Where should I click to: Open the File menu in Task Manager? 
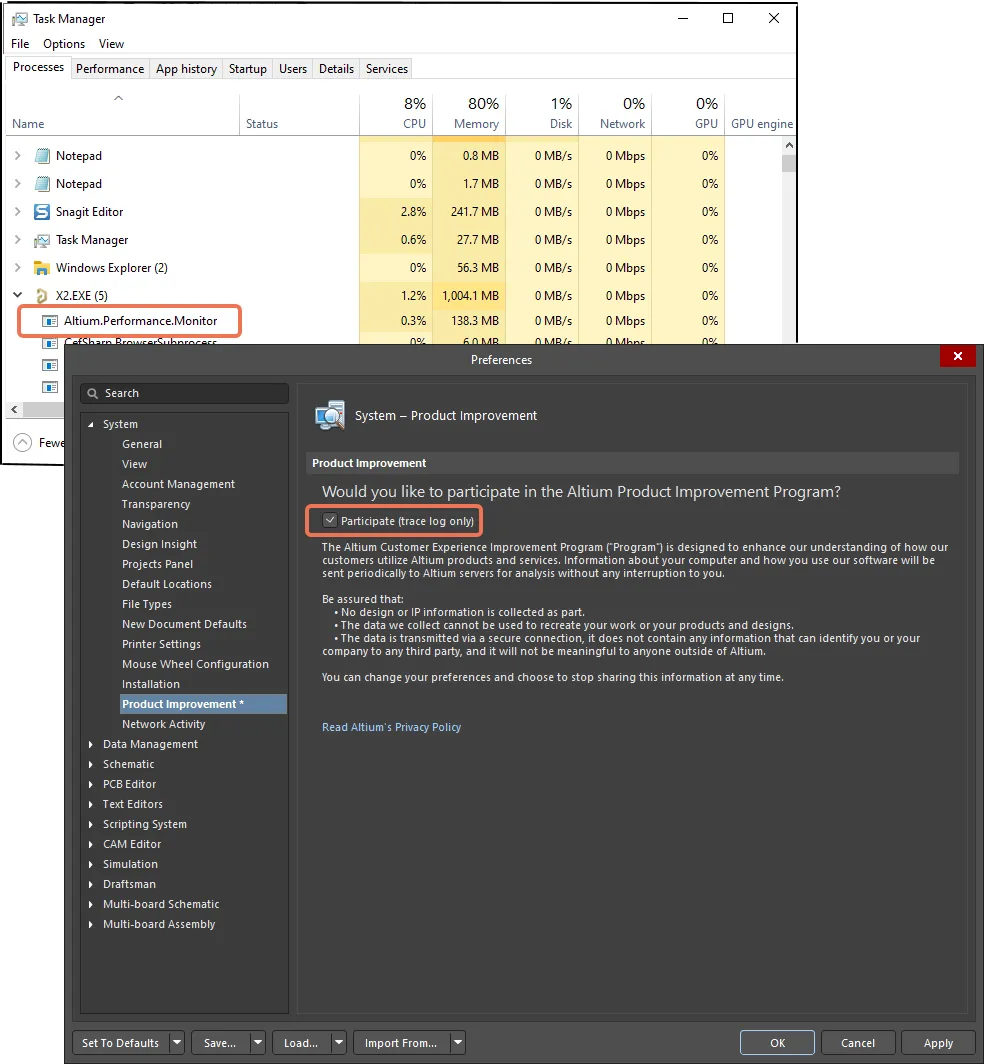click(x=20, y=44)
